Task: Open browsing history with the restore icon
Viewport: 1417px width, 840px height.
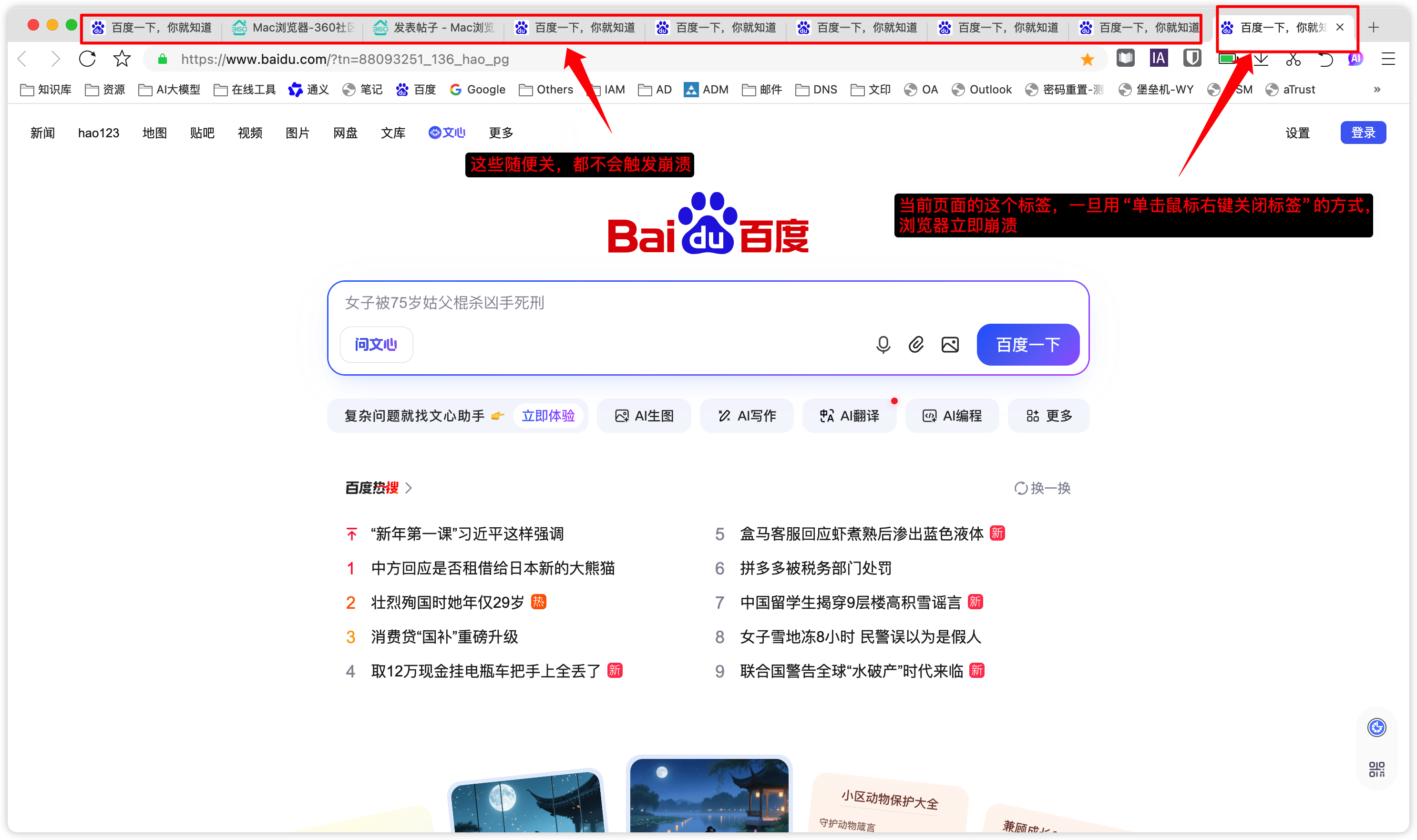Action: coord(1325,59)
